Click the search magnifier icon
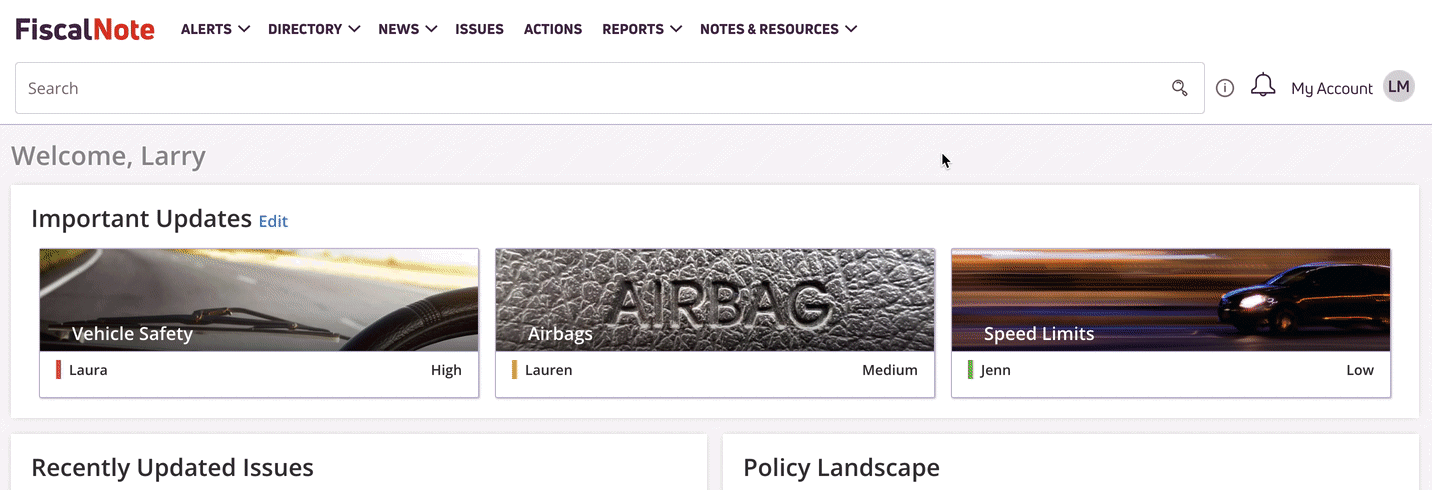This screenshot has width=1432, height=490. [x=1180, y=88]
